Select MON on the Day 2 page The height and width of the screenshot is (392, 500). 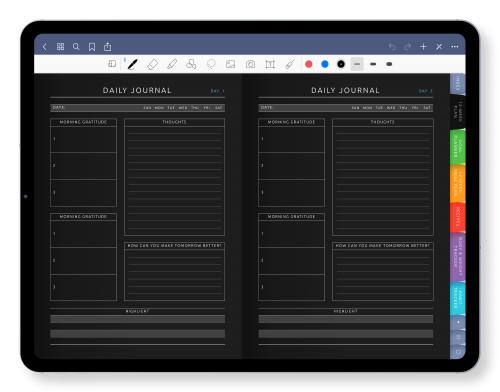pos(367,108)
